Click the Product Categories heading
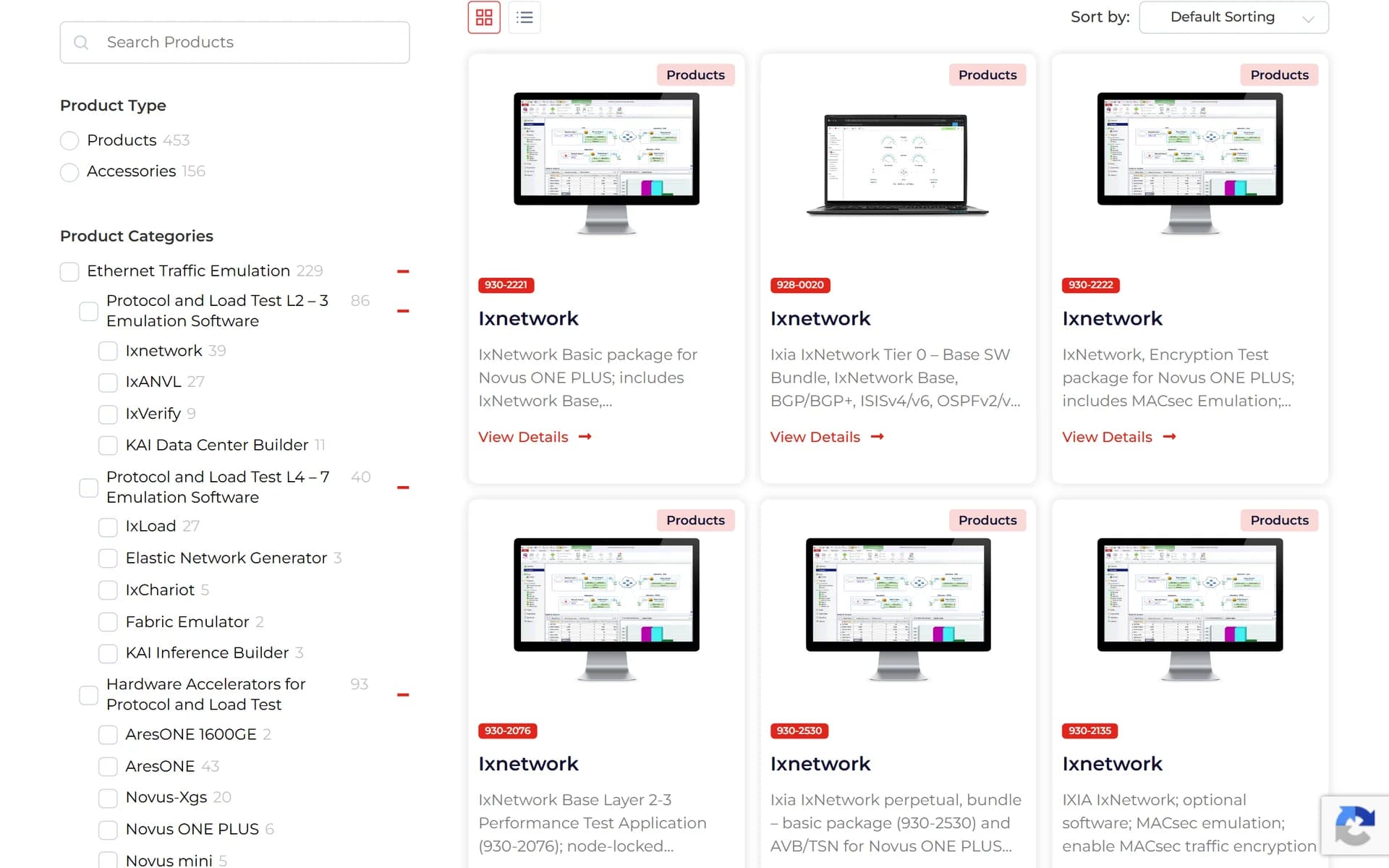This screenshot has height=868, width=1389. pyautogui.click(x=137, y=236)
